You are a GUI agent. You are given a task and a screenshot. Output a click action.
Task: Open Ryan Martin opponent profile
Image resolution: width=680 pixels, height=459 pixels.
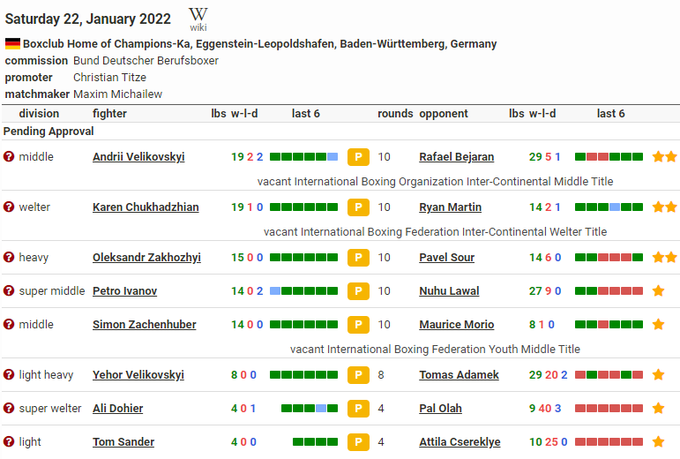450,208
